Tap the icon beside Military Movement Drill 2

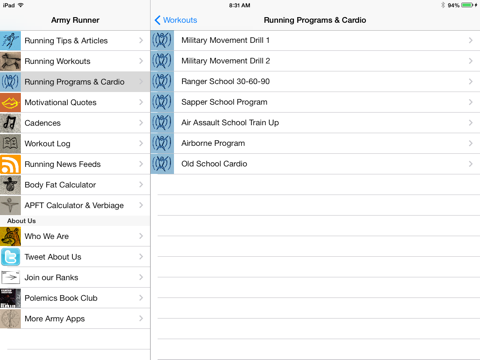tap(162, 61)
